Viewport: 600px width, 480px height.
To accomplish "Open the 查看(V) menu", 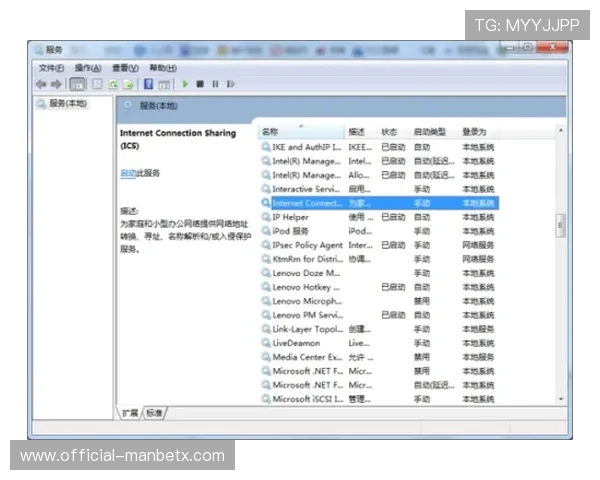I will click(125, 68).
